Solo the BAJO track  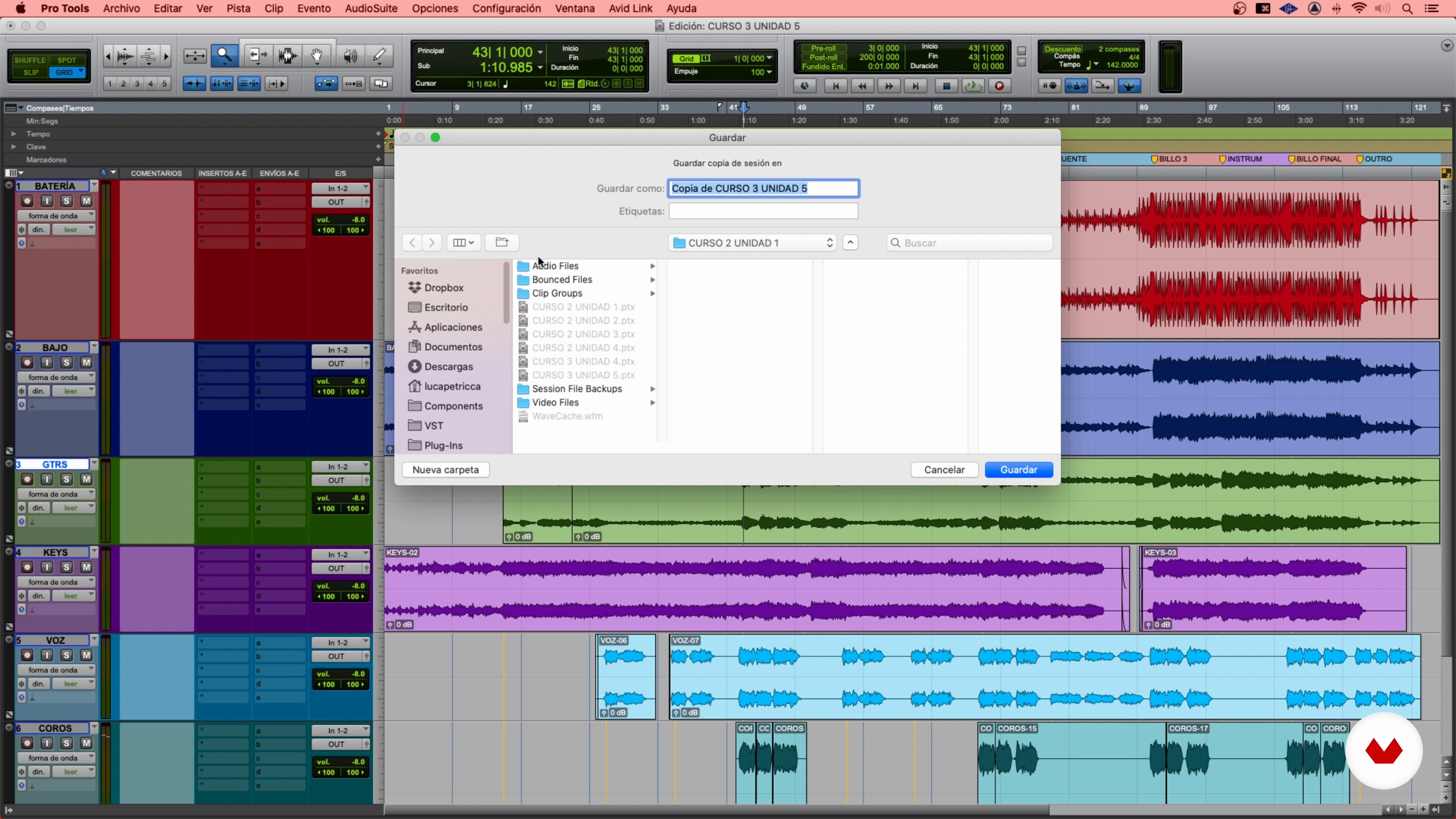[x=67, y=363]
